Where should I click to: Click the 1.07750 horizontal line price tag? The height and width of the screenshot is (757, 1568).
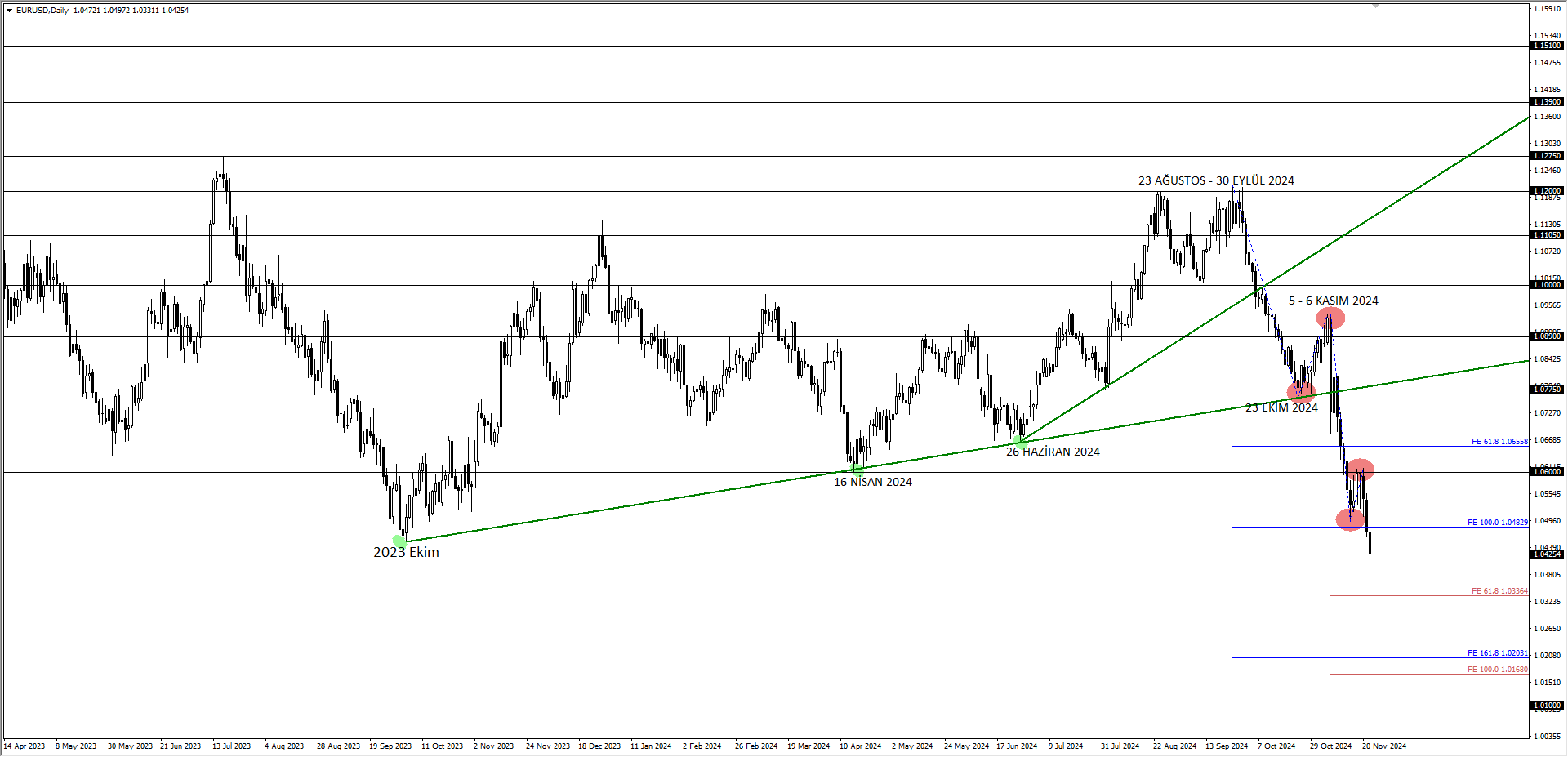tap(1547, 390)
